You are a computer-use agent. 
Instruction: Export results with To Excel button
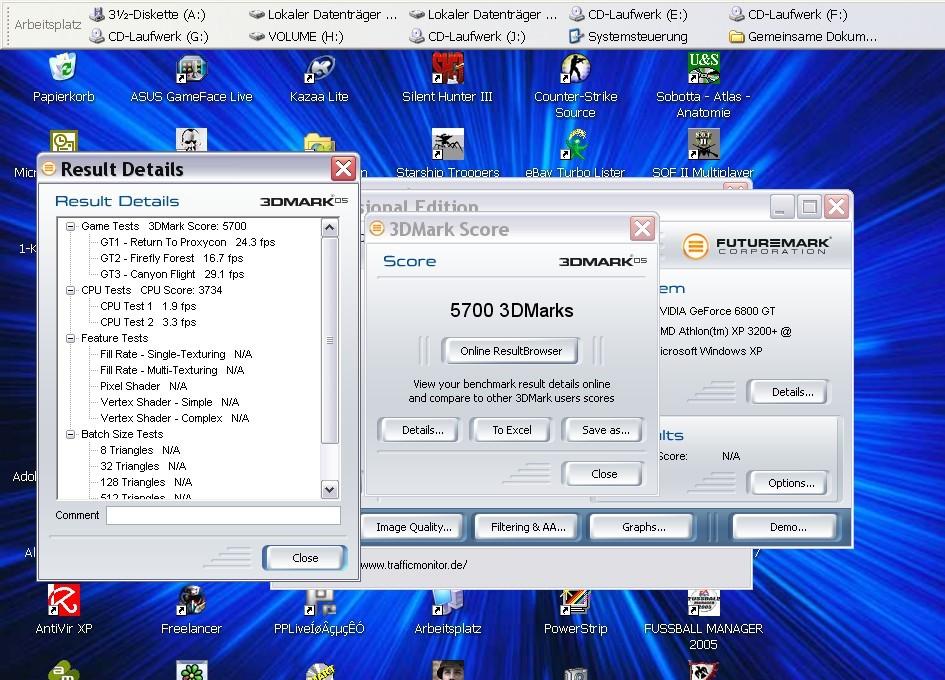pyautogui.click(x=512, y=430)
